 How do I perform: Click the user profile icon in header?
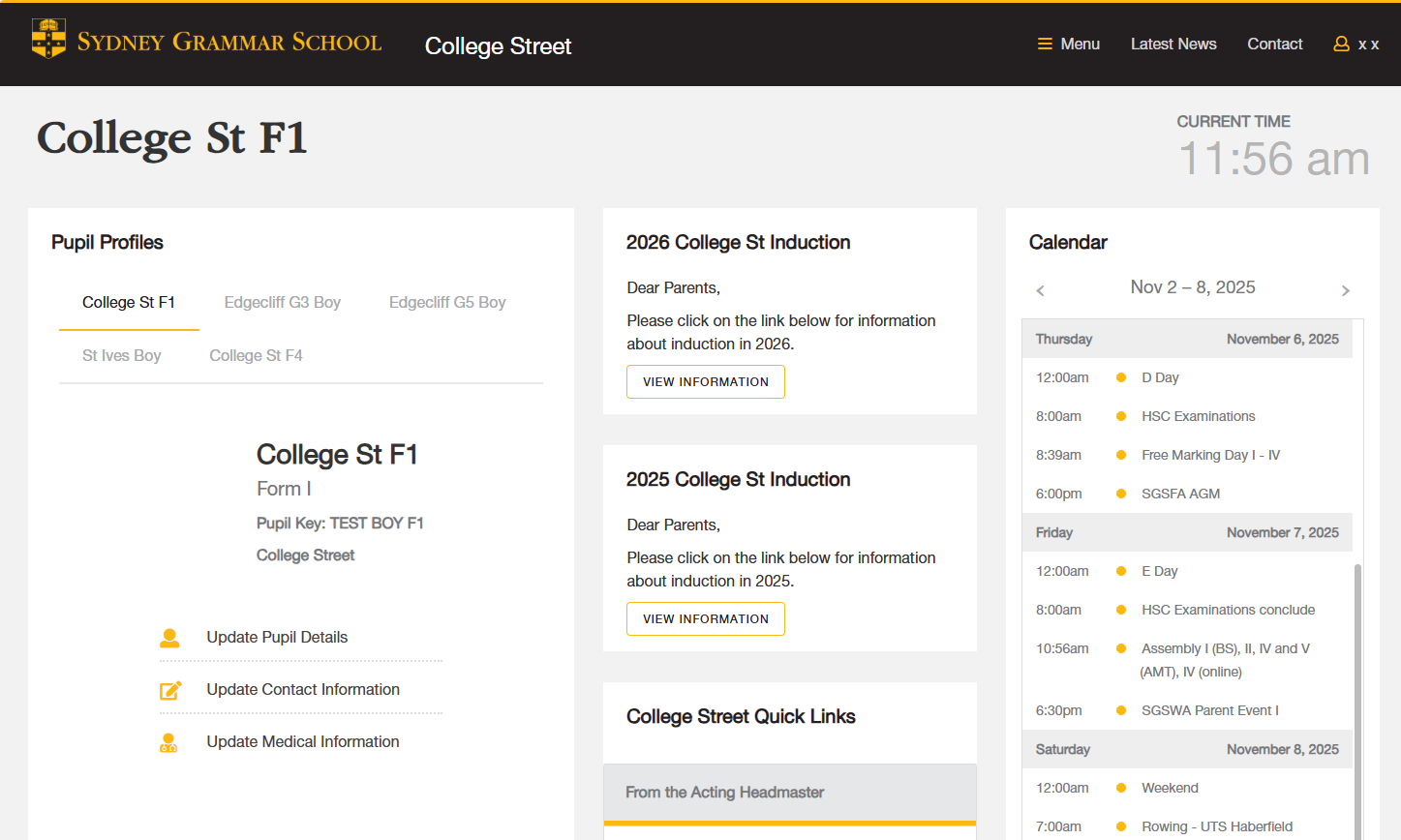[1341, 44]
